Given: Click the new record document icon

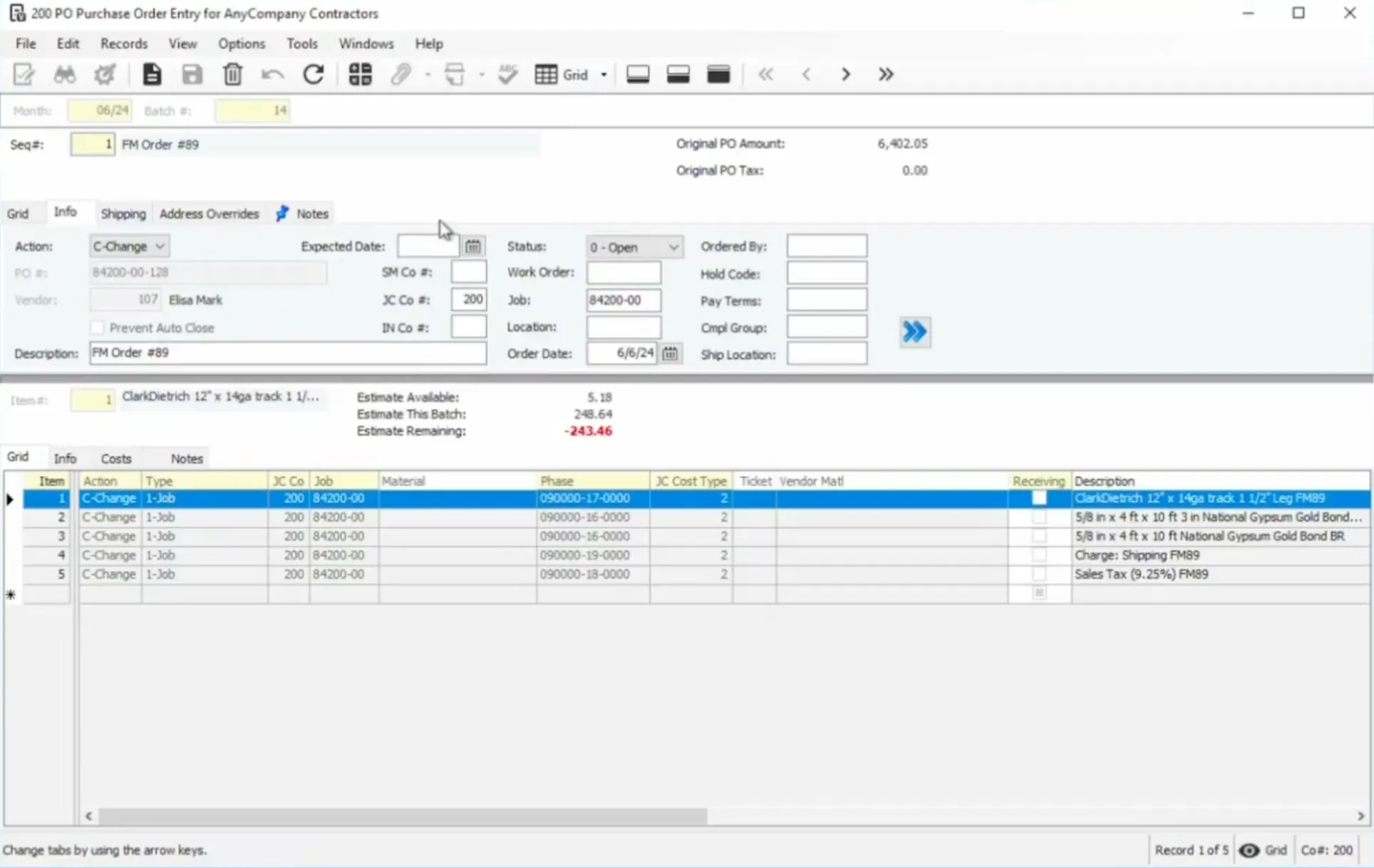Looking at the screenshot, I should pos(151,74).
